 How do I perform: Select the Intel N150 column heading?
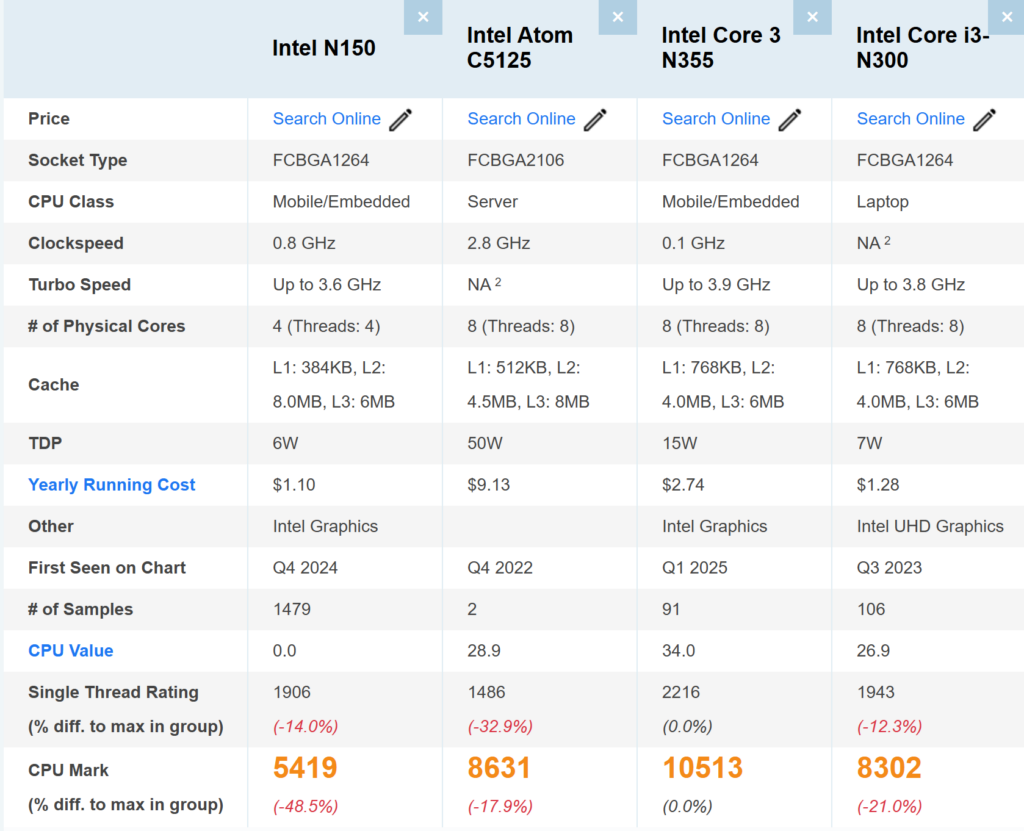pyautogui.click(x=324, y=48)
